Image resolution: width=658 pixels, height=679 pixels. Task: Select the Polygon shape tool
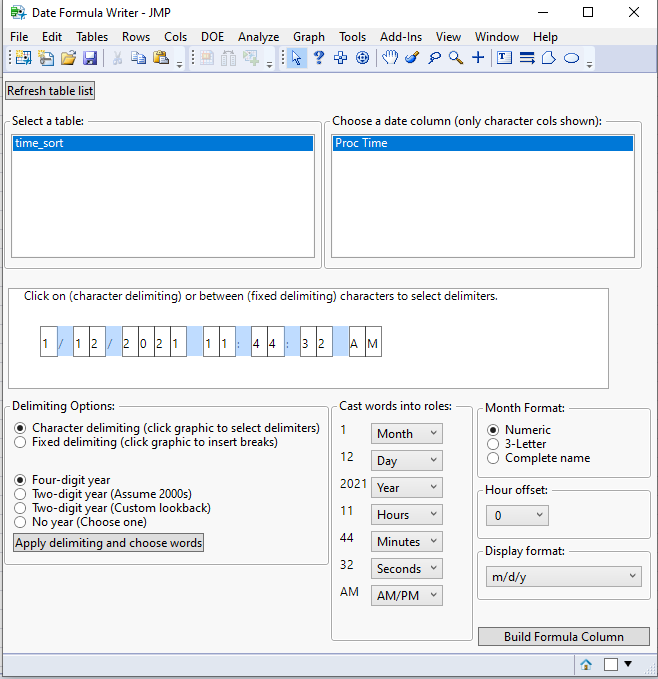[548, 58]
